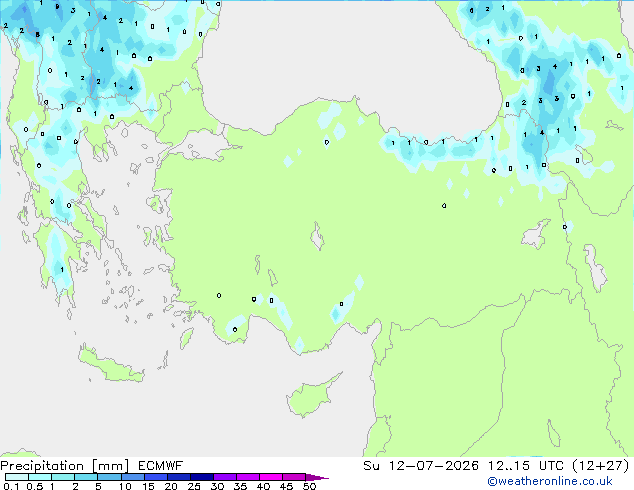Select the 10–15 mm legend swatch
The image size is (634, 490).
click(x=133, y=477)
